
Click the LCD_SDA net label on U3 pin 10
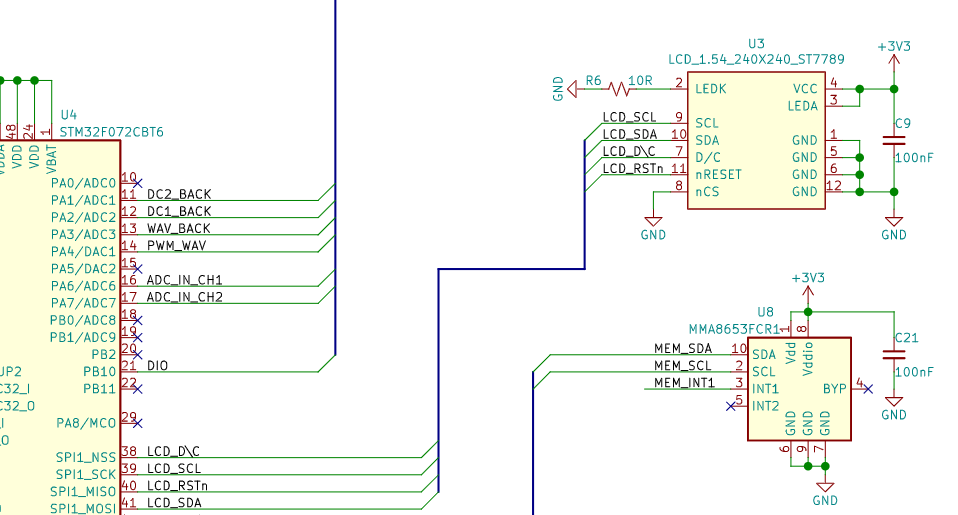630,134
